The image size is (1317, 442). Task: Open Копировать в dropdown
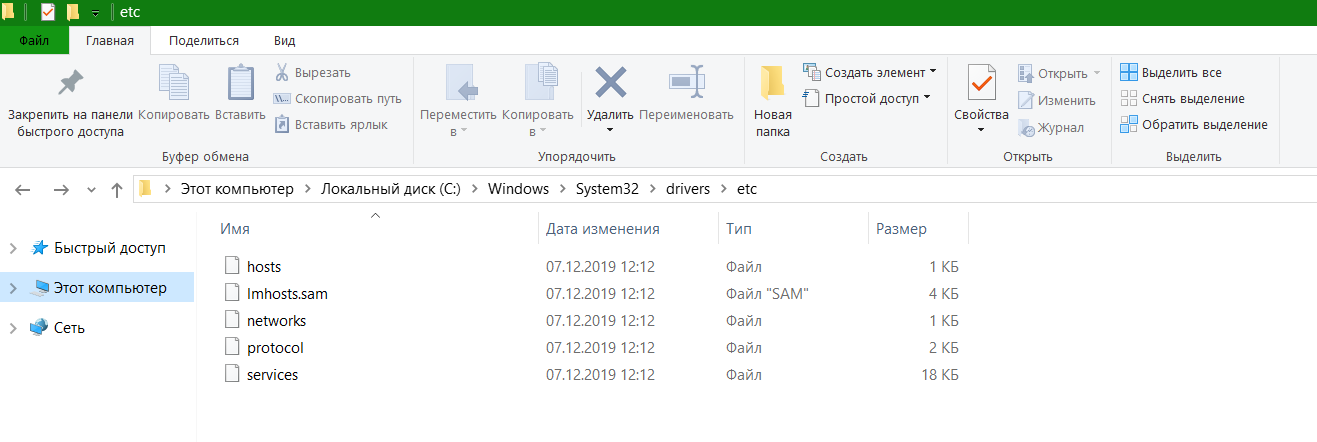tap(538, 102)
